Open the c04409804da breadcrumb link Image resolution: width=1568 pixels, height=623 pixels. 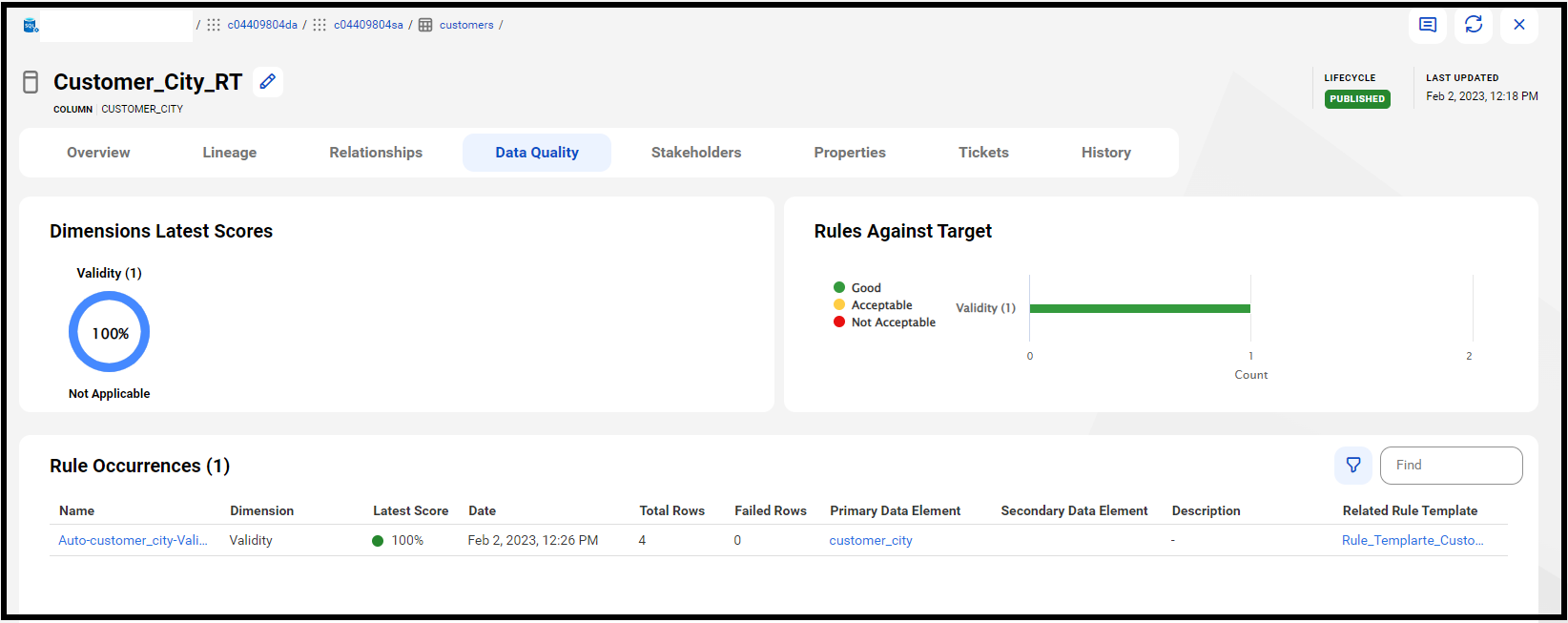(x=262, y=25)
